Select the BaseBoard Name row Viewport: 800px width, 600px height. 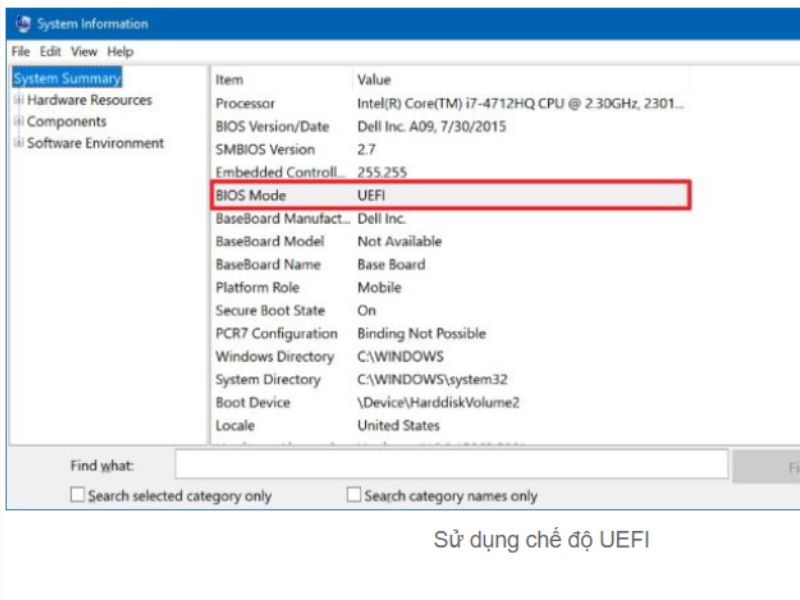(451, 264)
